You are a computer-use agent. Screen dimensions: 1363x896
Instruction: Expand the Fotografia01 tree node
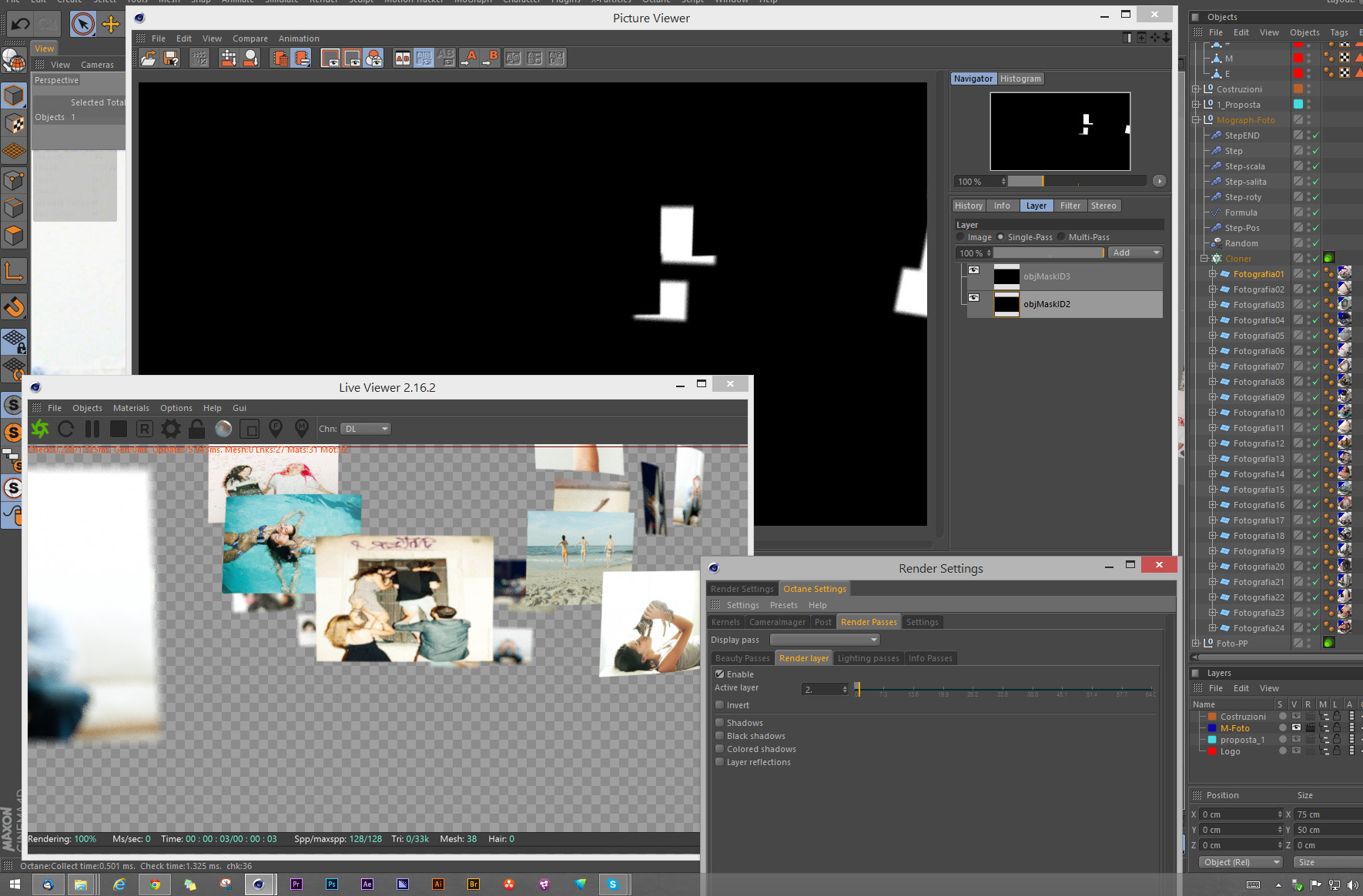(1212, 274)
